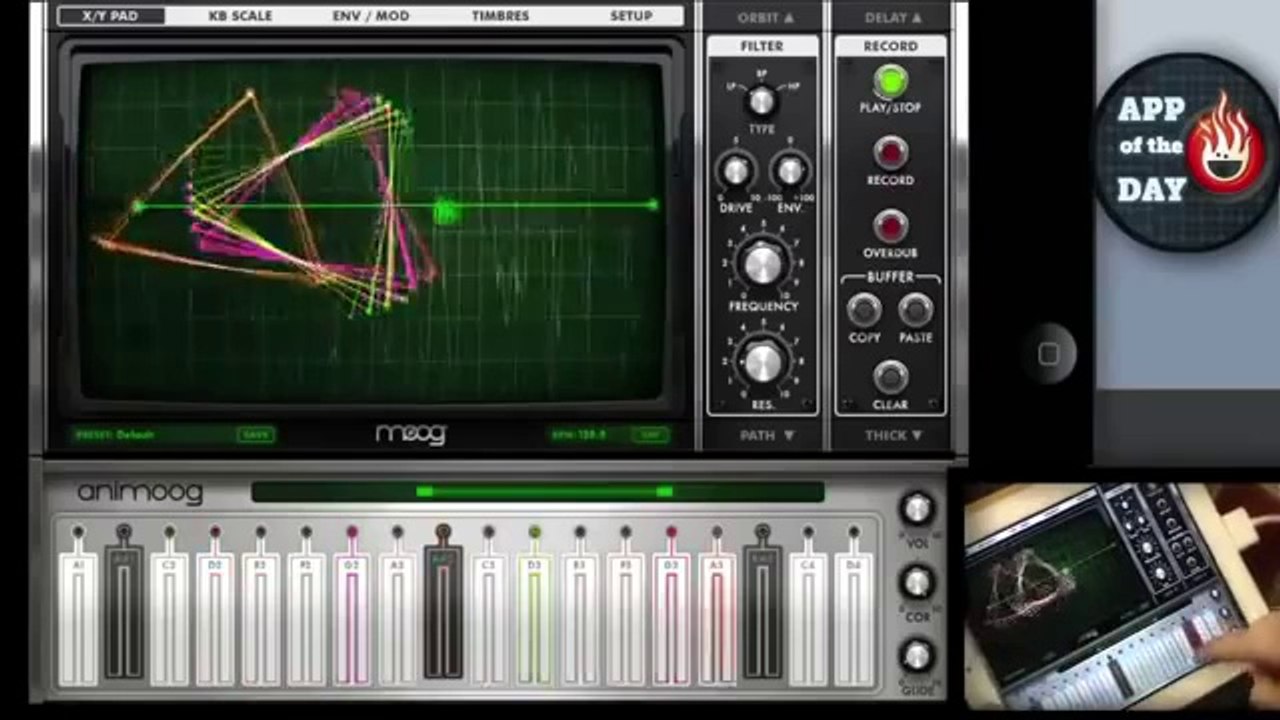The width and height of the screenshot is (1280, 720).
Task: Click left handle of keyboard range strip
Action: pos(424,491)
